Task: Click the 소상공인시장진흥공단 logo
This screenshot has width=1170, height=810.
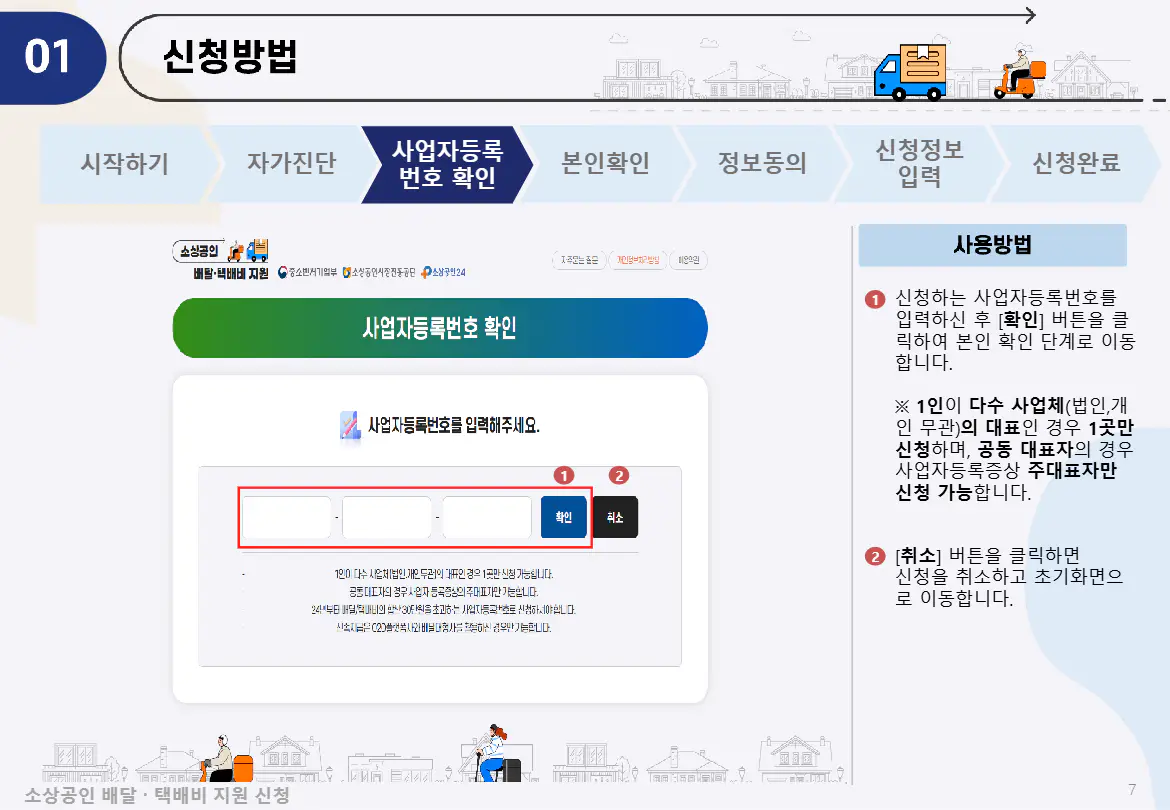Action: click(378, 272)
